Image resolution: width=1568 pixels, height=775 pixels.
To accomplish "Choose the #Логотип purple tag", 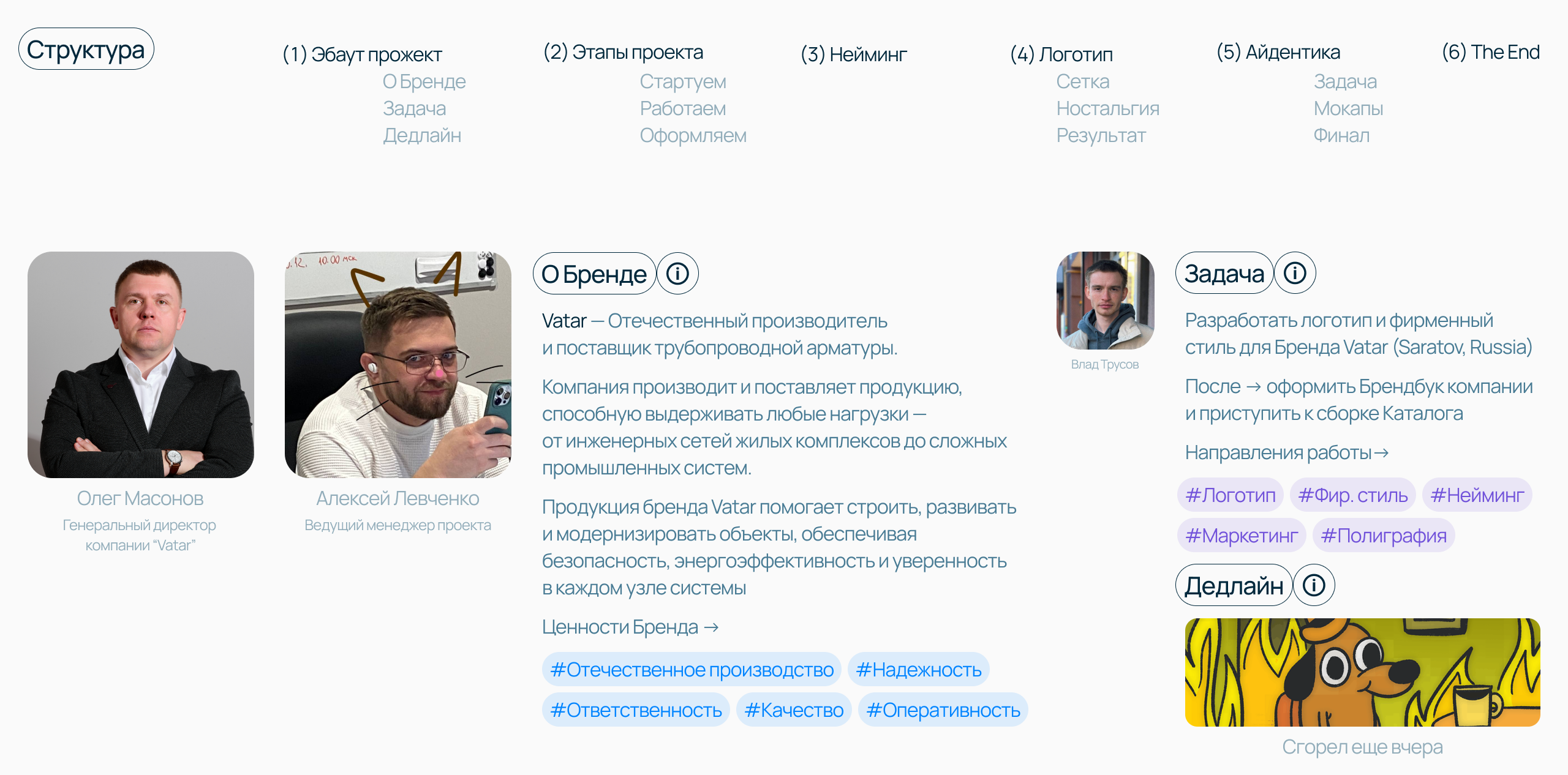I will (x=1230, y=495).
